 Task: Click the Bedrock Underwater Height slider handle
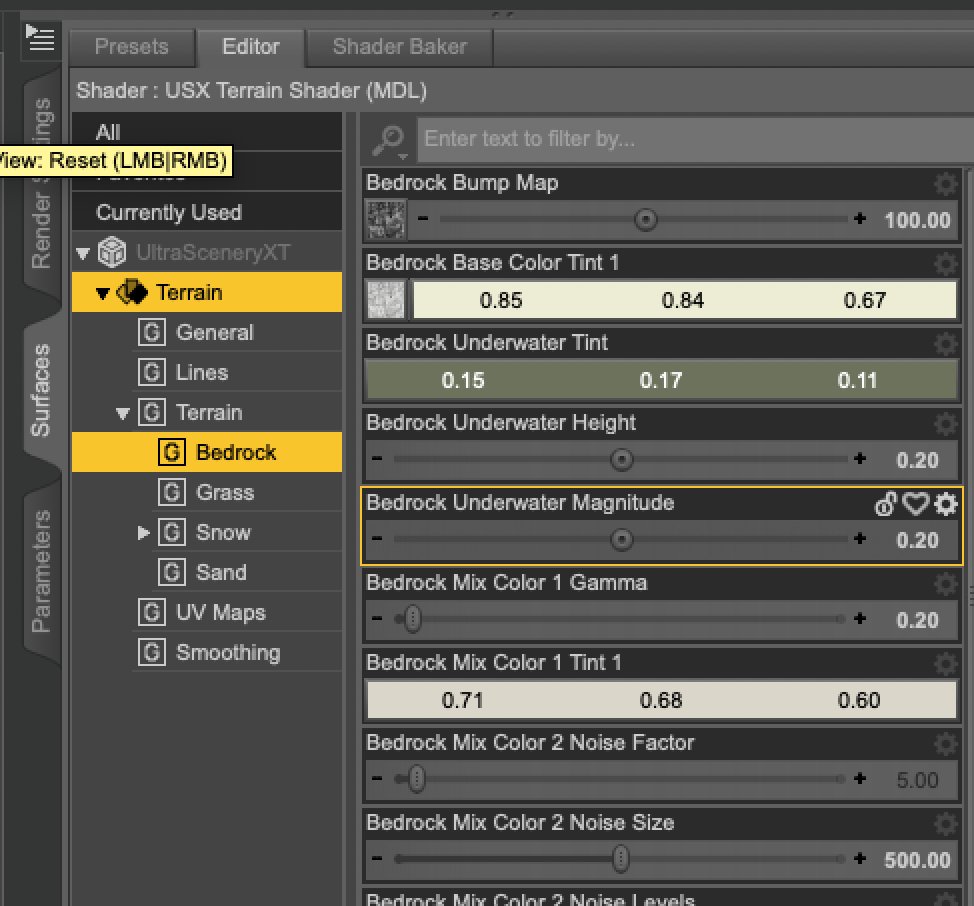622,460
